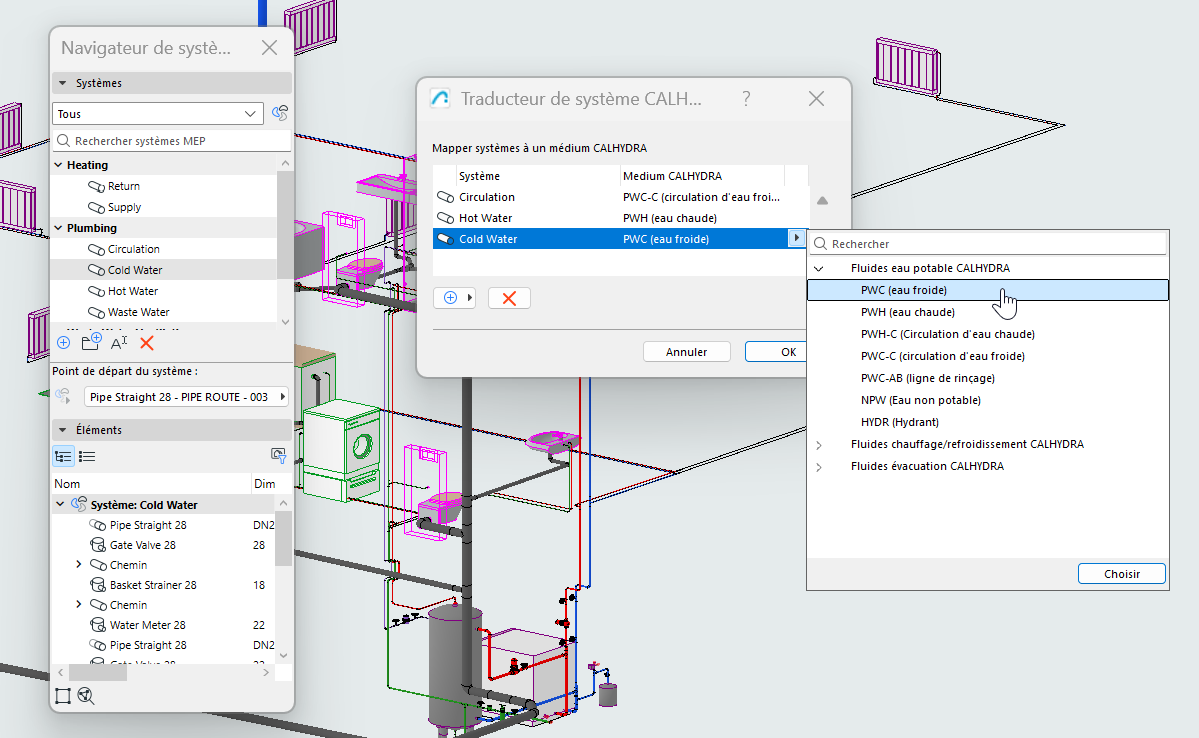Collapse the Heating systems group
1199x738 pixels.
59,165
